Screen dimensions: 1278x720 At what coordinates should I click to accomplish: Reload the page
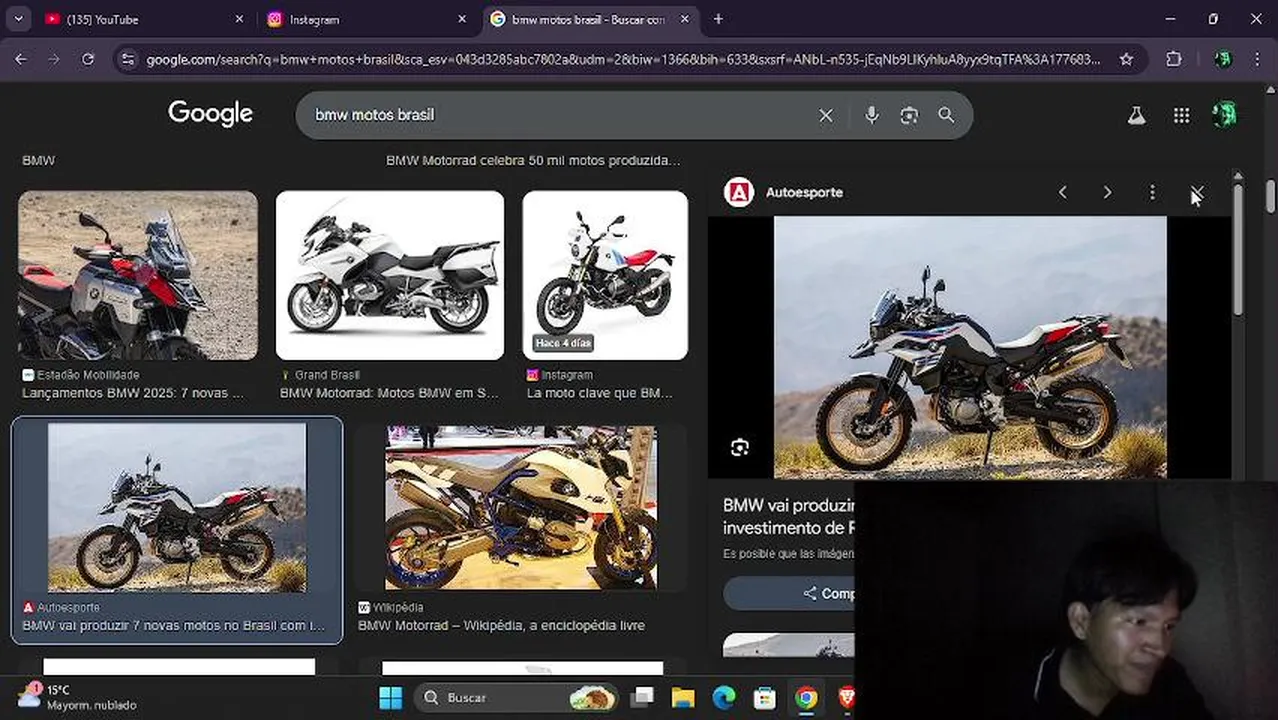[88, 59]
